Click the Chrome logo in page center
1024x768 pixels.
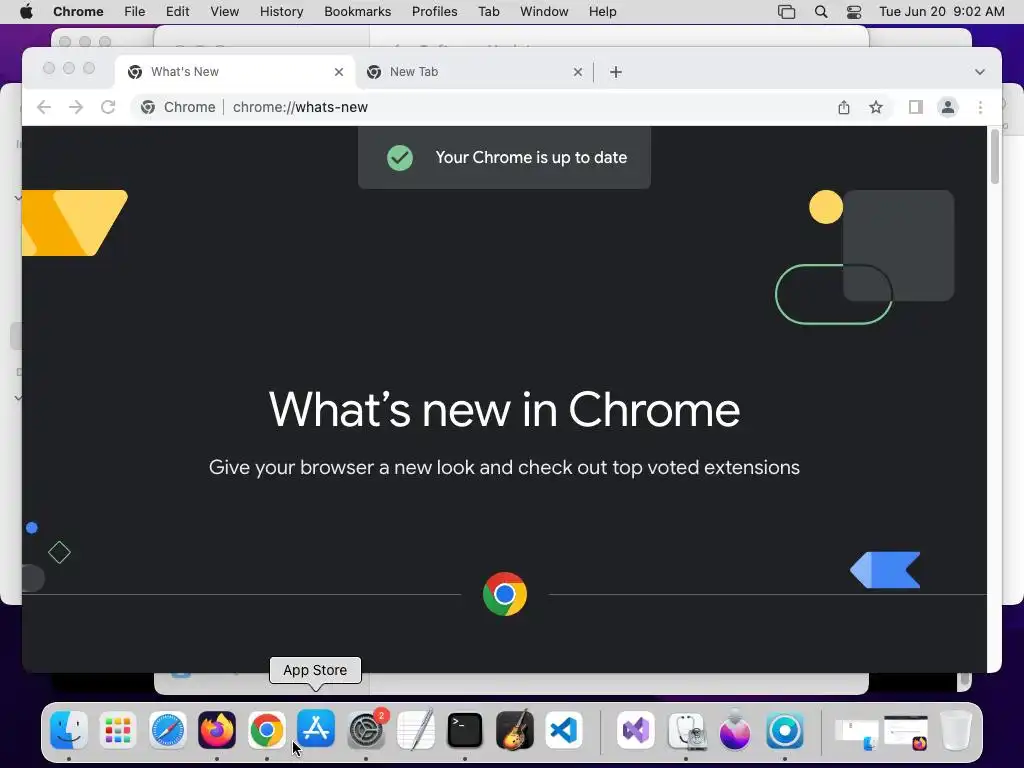click(505, 594)
